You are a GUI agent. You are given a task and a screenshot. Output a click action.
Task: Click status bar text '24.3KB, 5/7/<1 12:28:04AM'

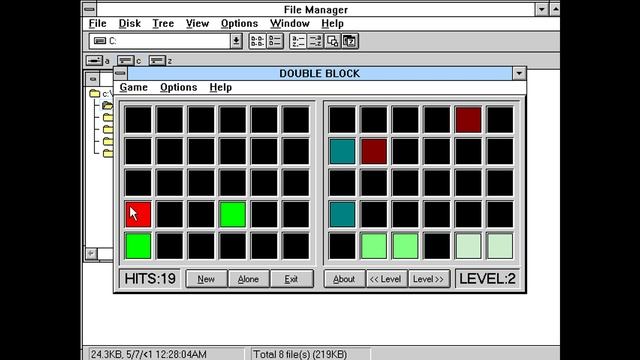pyautogui.click(x=149, y=354)
